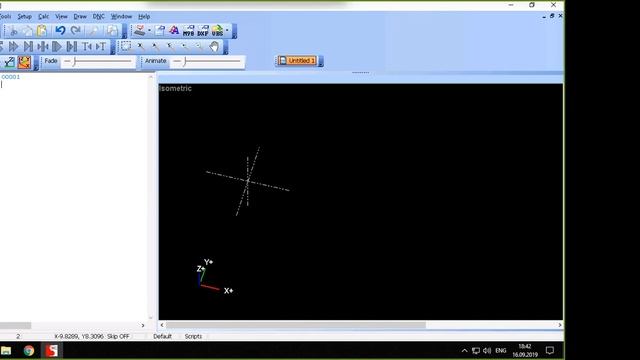Screen dimensions: 640x360
Task: Click the backplot horizontal scrollbar
Action: 296,325
